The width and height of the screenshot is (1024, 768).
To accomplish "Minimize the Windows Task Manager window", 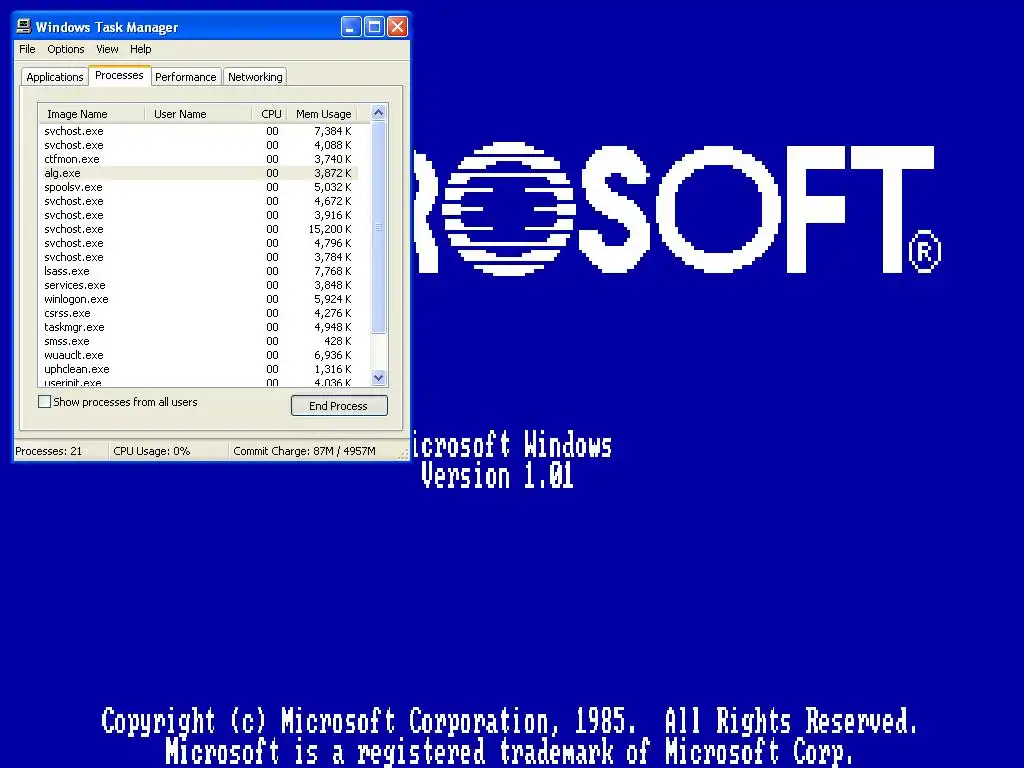I will click(x=351, y=27).
